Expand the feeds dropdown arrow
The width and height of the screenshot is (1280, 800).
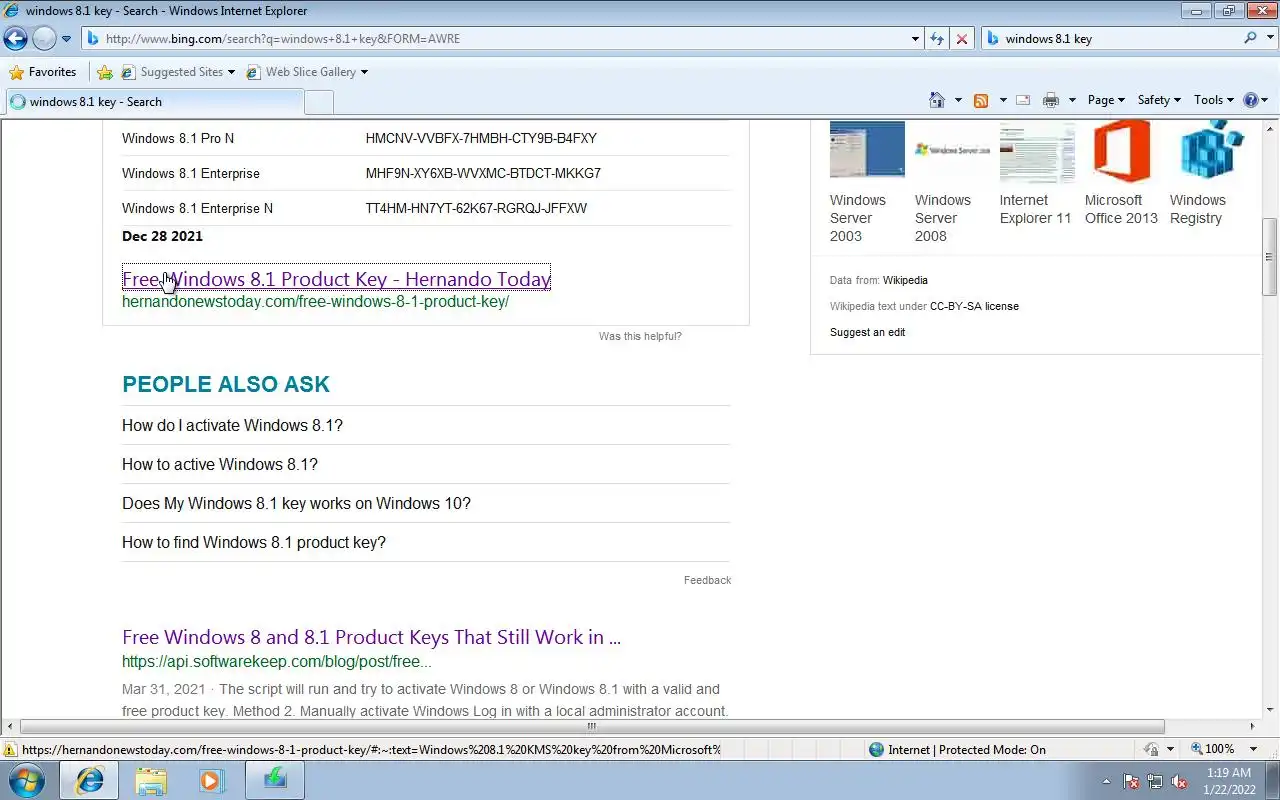click(x=1001, y=100)
